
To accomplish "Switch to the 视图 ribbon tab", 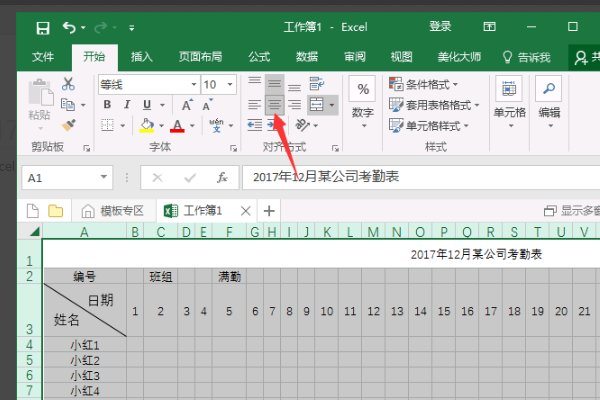I will [401, 57].
